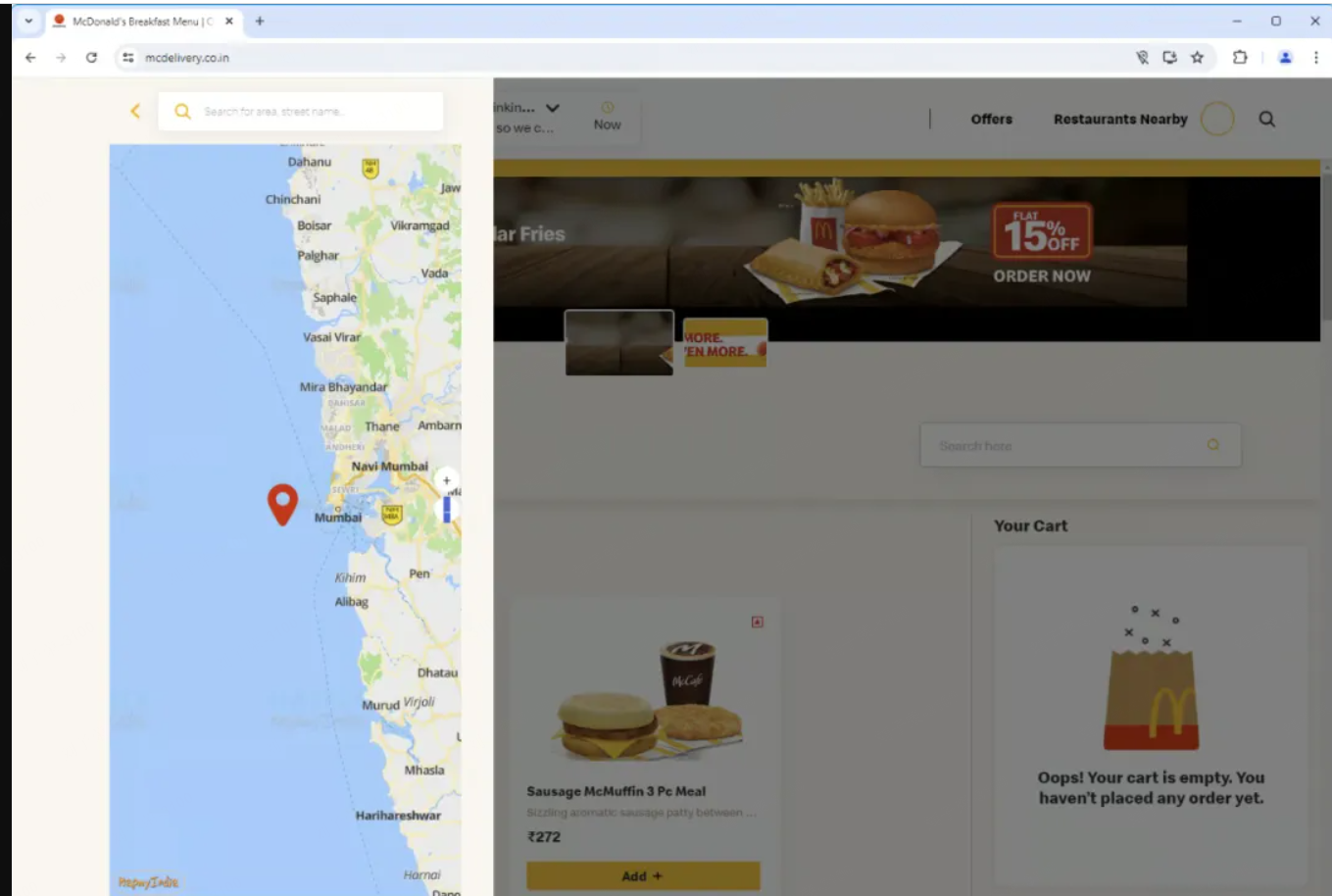The image size is (1332, 896).
Task: Click the yellow circular profile icon
Action: (x=1217, y=119)
